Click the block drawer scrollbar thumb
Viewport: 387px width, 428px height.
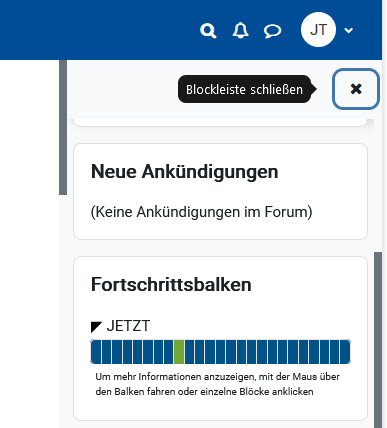tap(378, 340)
